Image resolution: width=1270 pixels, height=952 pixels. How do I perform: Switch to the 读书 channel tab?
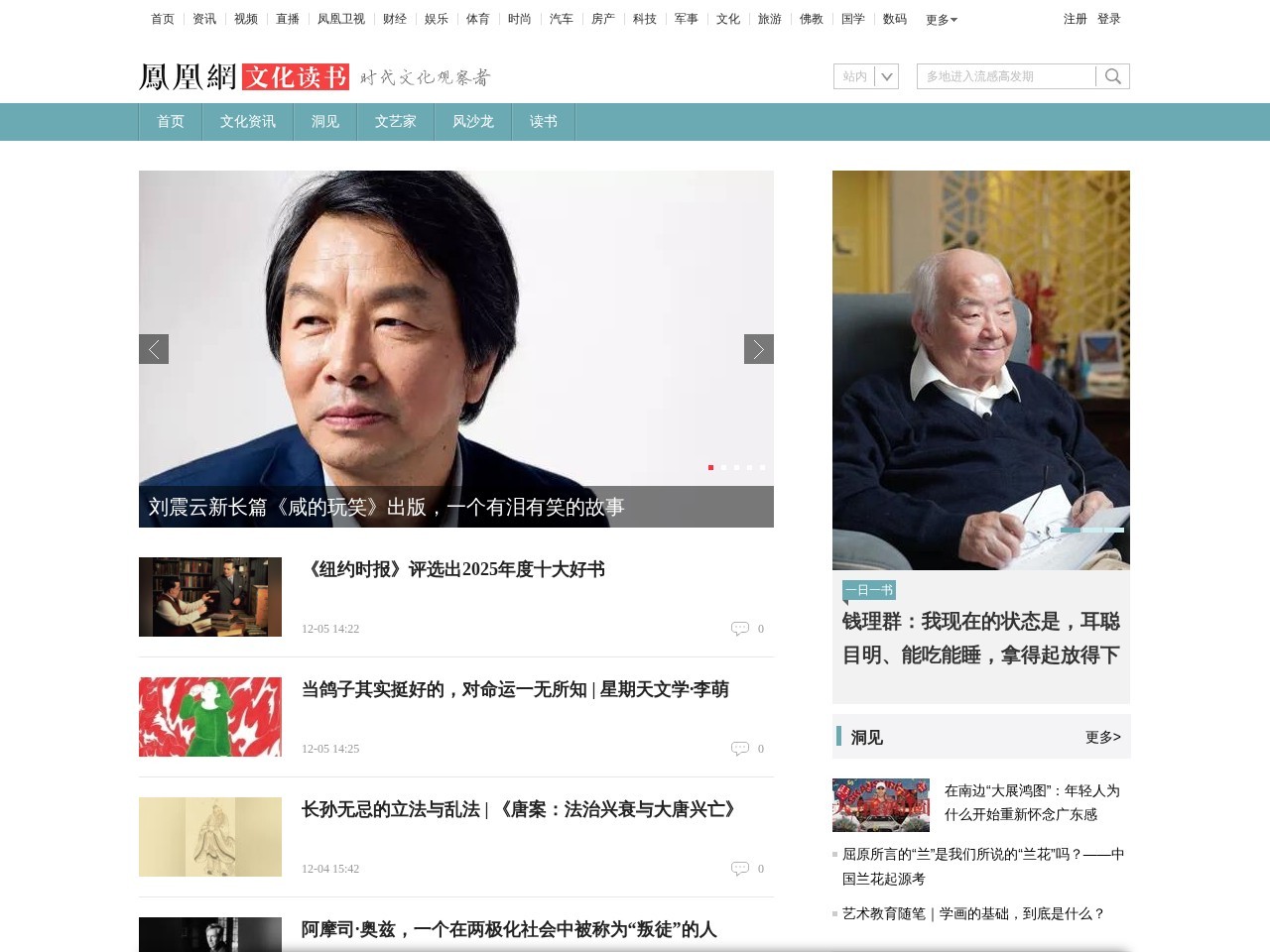point(542,121)
